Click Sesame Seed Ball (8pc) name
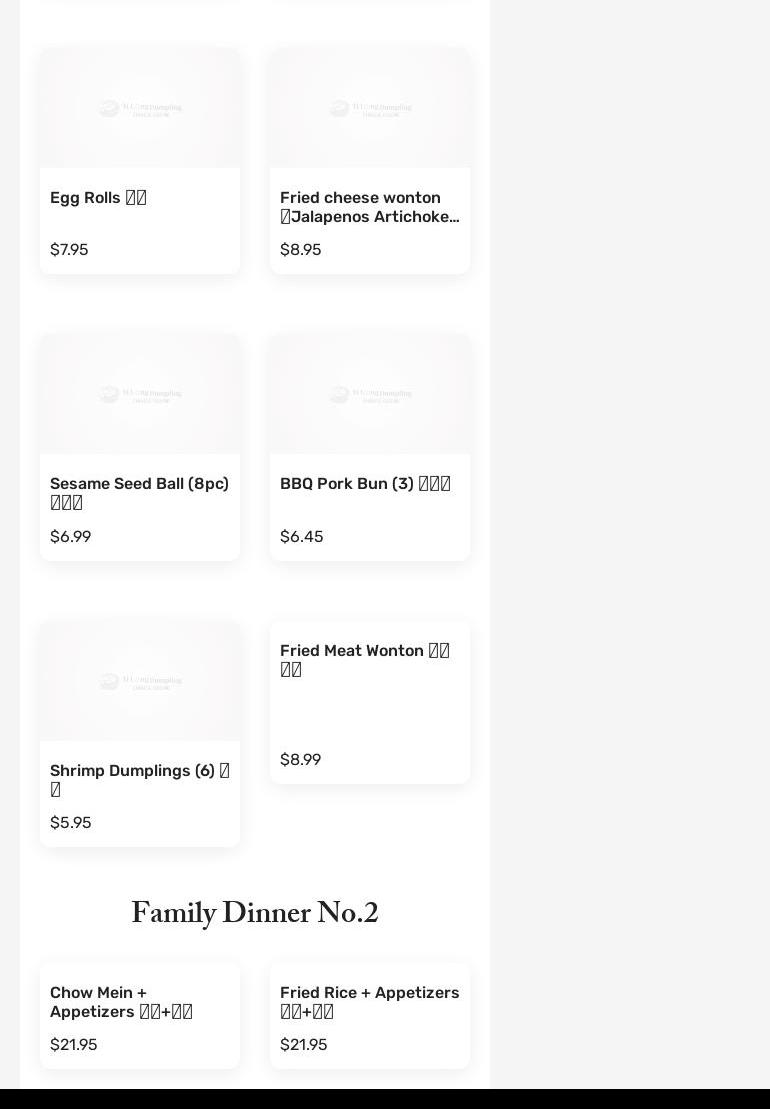This screenshot has height=1109, width=770. pyautogui.click(x=139, y=493)
